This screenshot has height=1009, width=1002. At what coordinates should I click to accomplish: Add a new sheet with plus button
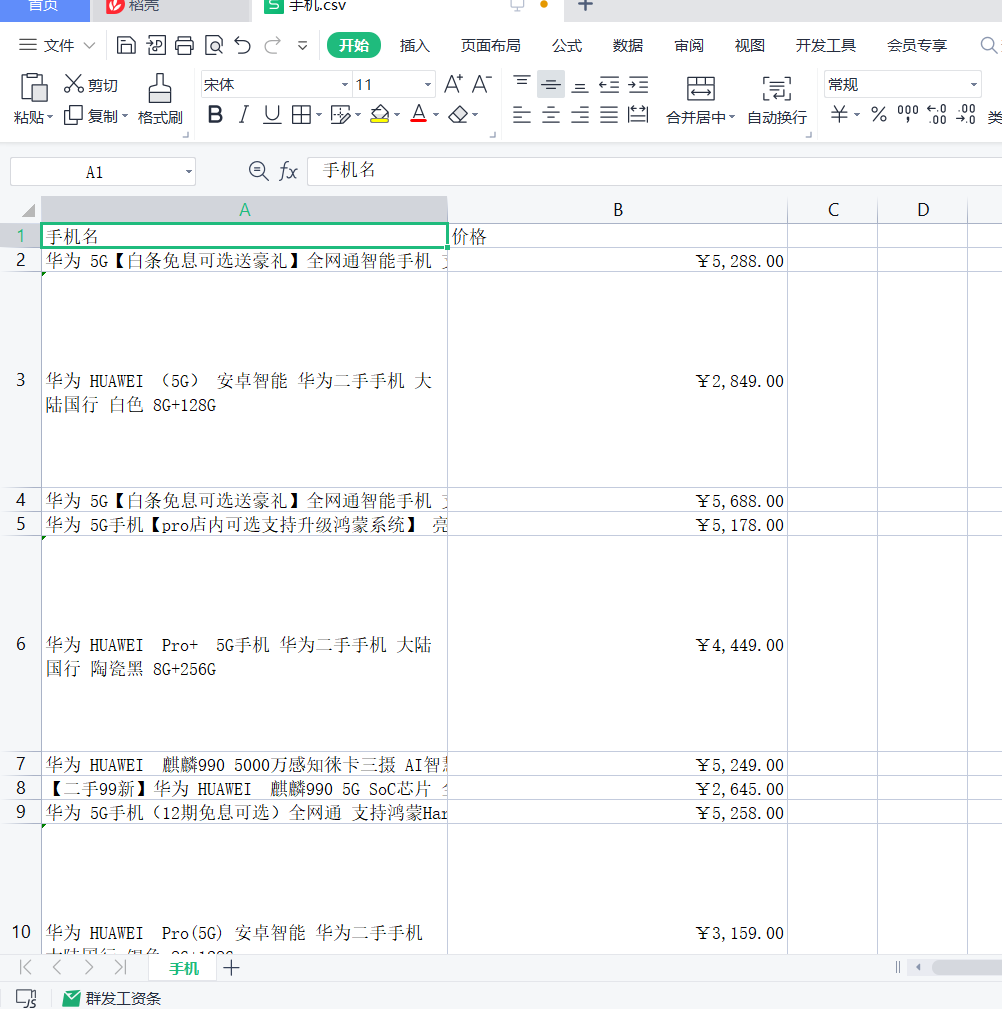tap(231, 967)
